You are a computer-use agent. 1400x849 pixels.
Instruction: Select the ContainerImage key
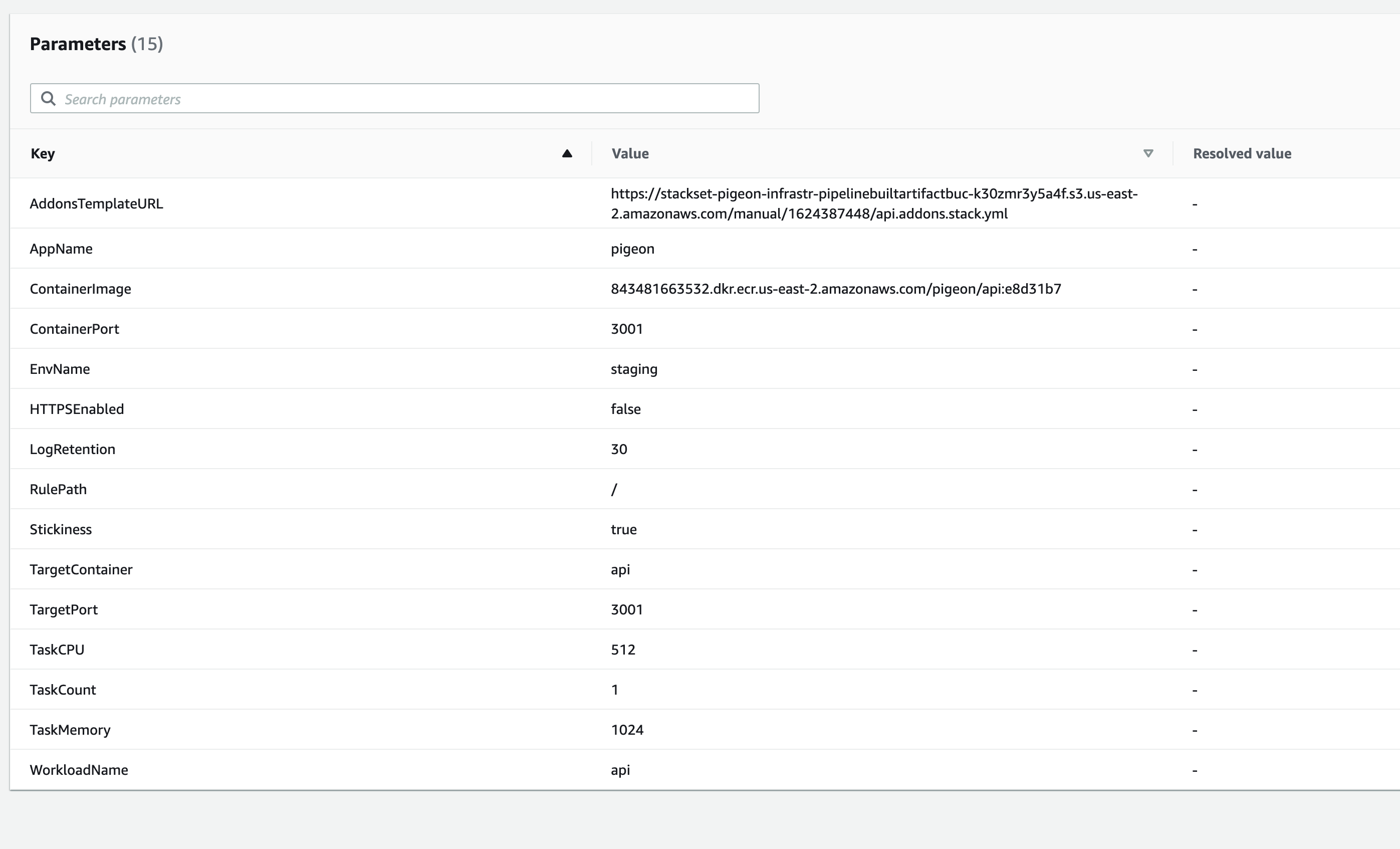pyautogui.click(x=80, y=289)
